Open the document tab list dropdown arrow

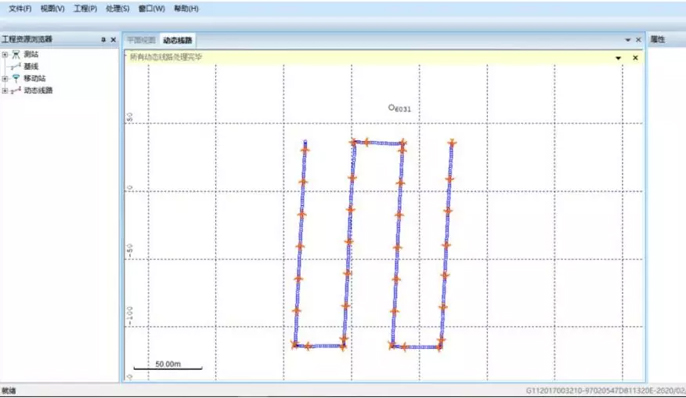pyautogui.click(x=628, y=40)
